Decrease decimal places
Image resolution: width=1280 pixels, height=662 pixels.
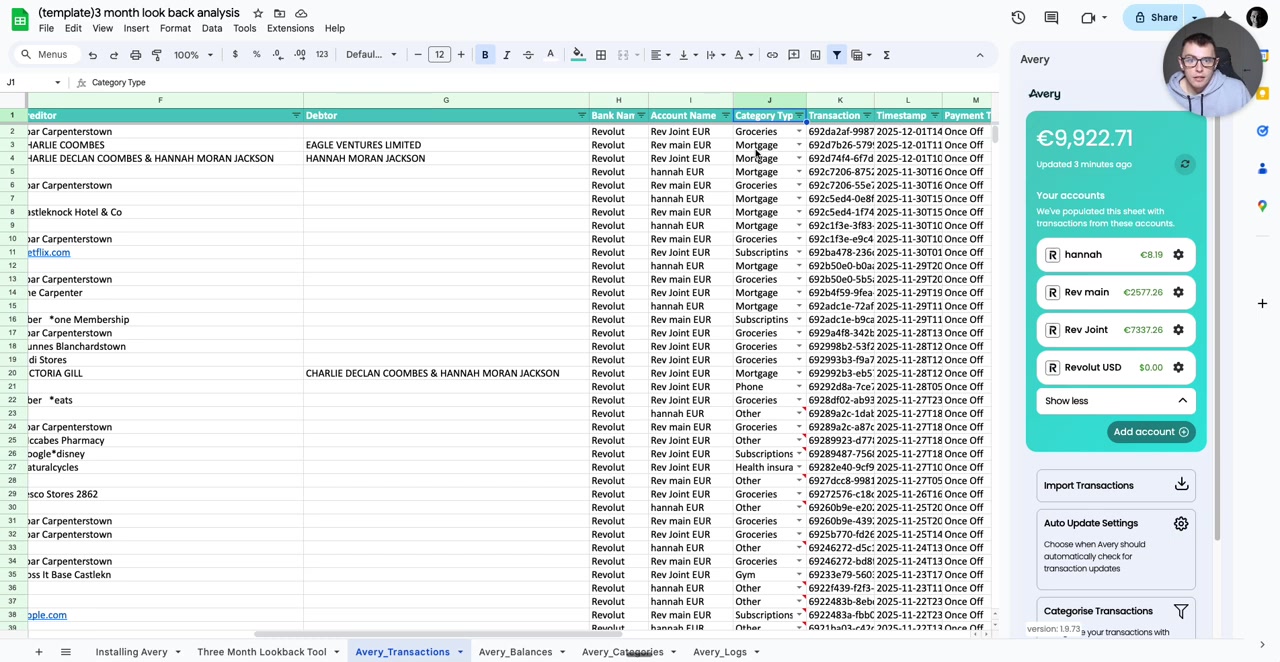pos(278,54)
